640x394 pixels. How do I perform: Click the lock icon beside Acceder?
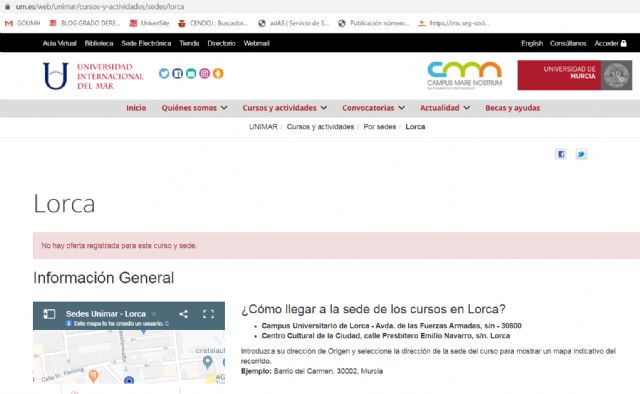(624, 43)
